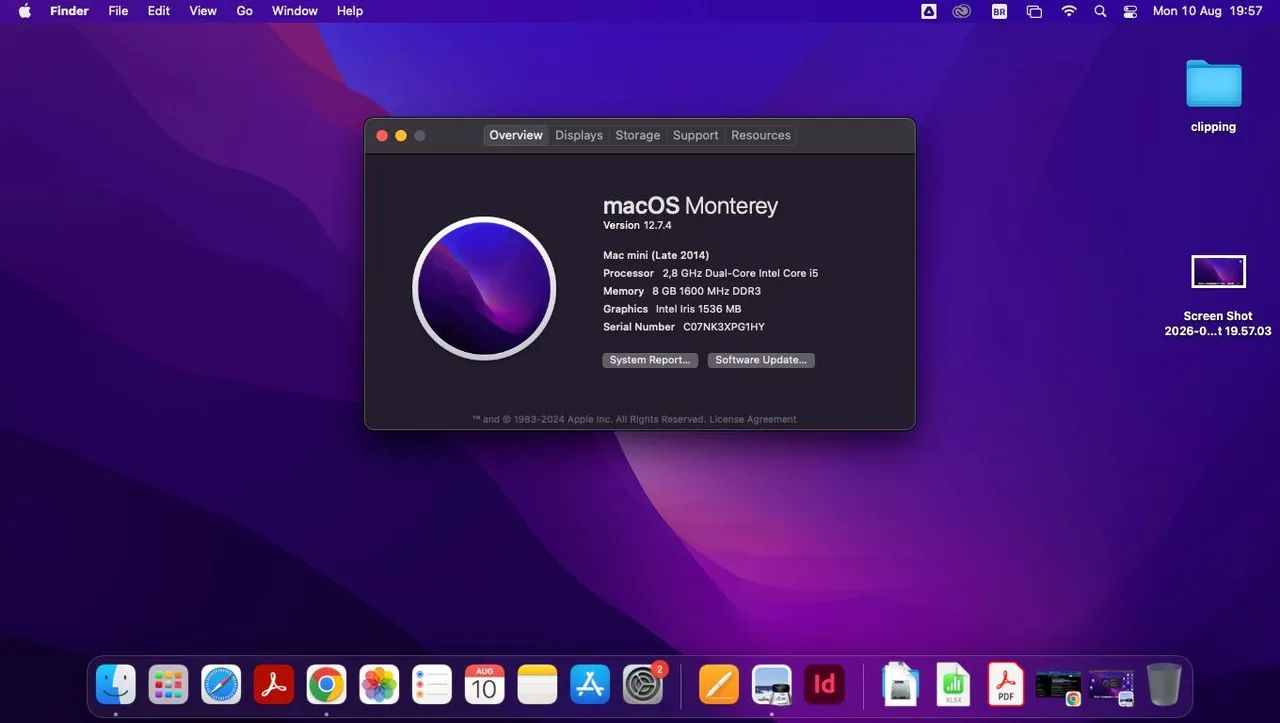This screenshot has height=723, width=1280.
Task: Open Launchpad in the Dock
Action: click(x=168, y=685)
